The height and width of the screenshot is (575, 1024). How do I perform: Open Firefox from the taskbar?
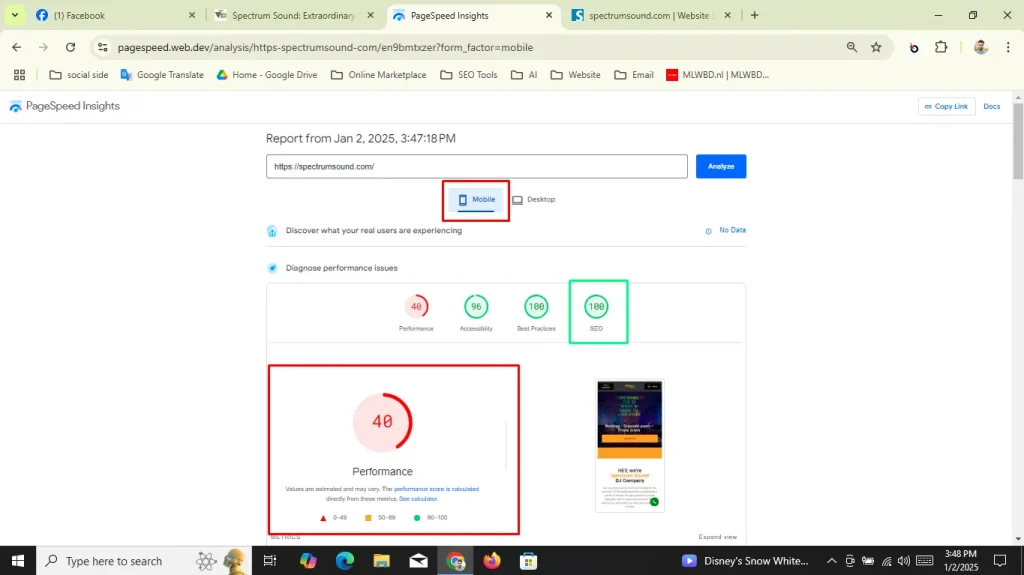(491, 561)
